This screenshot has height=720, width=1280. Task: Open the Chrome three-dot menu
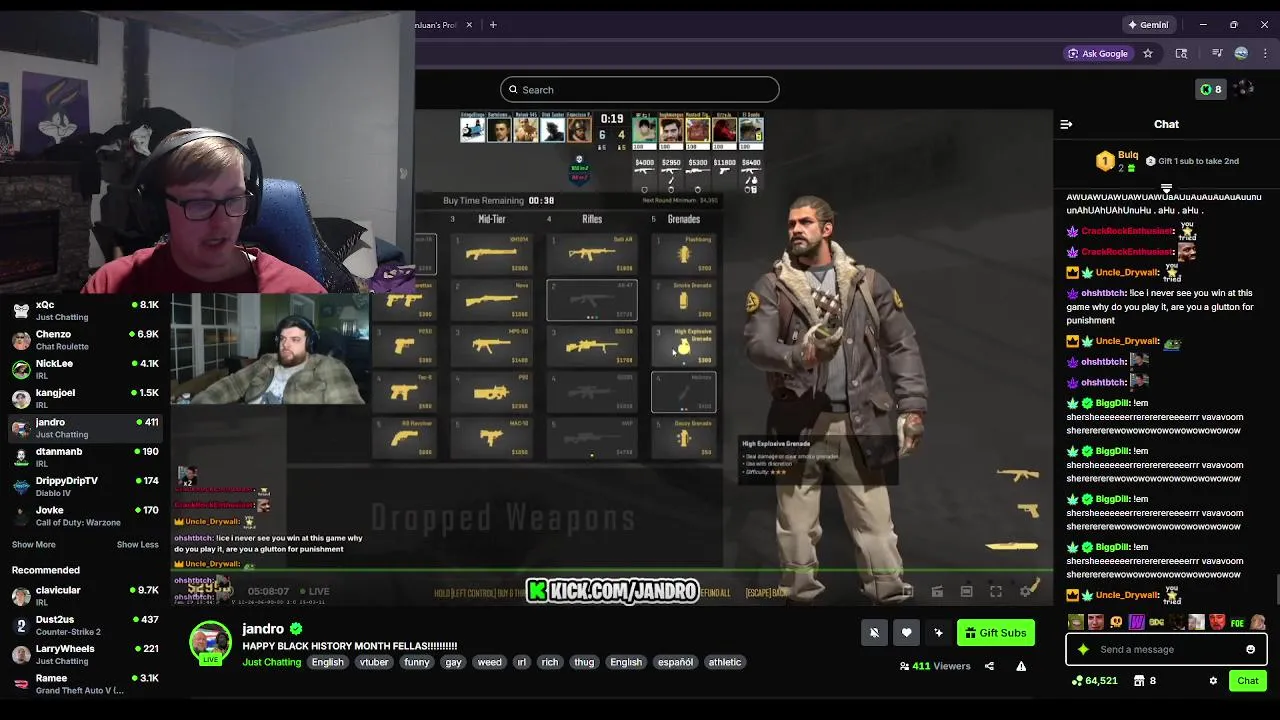click(x=1265, y=53)
